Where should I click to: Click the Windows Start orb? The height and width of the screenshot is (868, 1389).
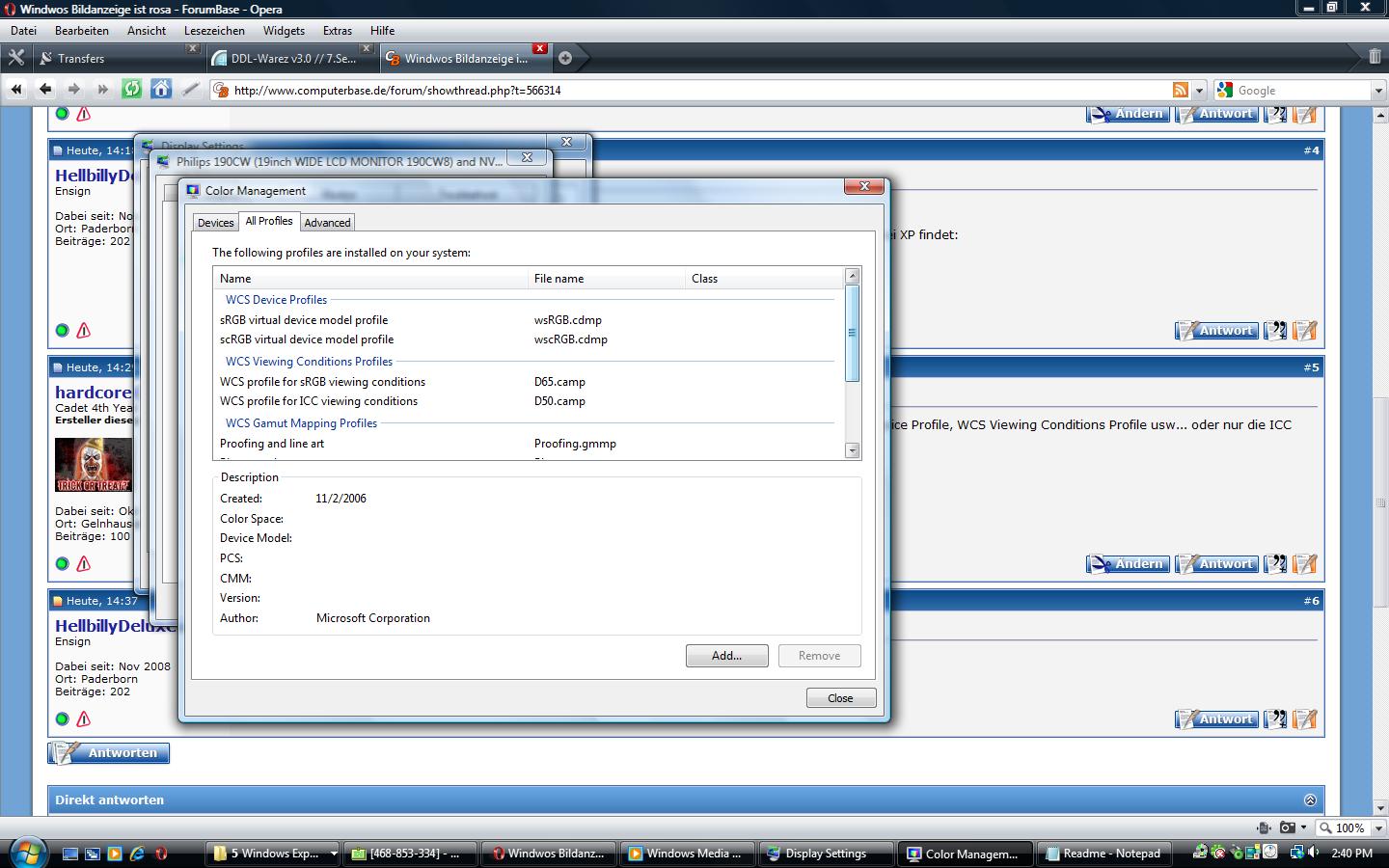coord(26,853)
